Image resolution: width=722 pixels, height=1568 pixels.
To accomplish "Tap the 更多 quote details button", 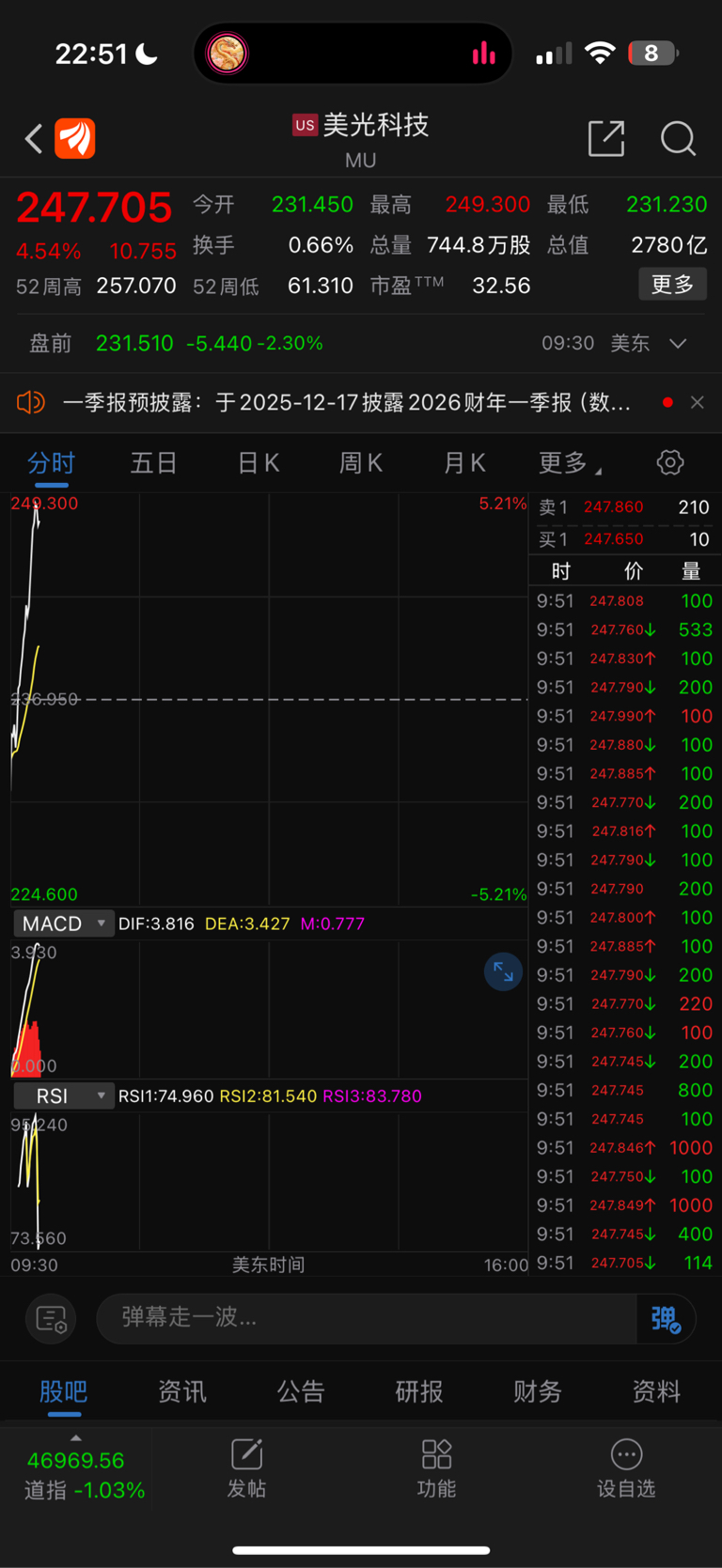I will tap(672, 285).
